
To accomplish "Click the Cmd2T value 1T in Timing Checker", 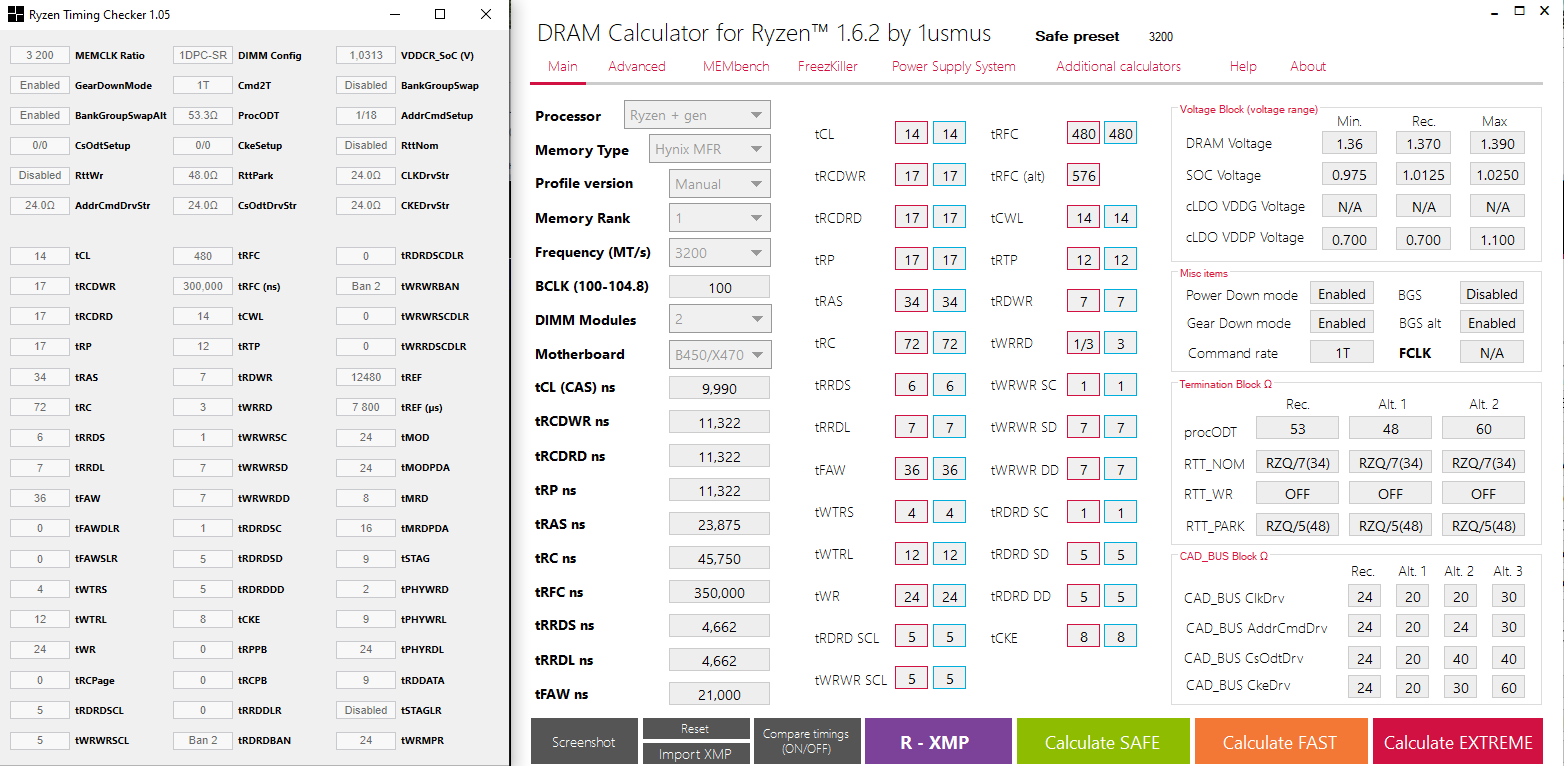I will click(203, 85).
